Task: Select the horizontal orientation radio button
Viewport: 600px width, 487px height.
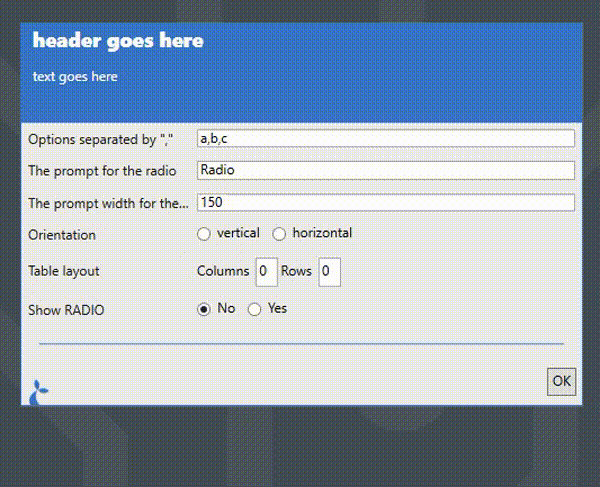Action: (x=279, y=234)
